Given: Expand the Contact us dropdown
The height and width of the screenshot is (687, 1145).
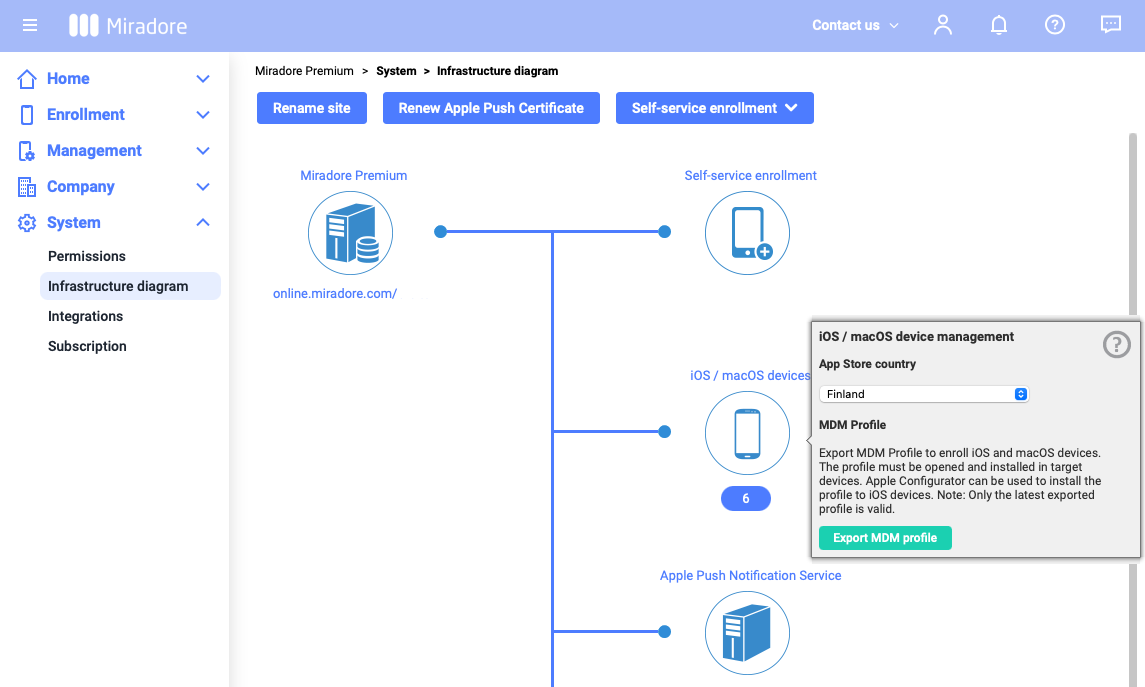Looking at the screenshot, I should pyautogui.click(x=855, y=26).
